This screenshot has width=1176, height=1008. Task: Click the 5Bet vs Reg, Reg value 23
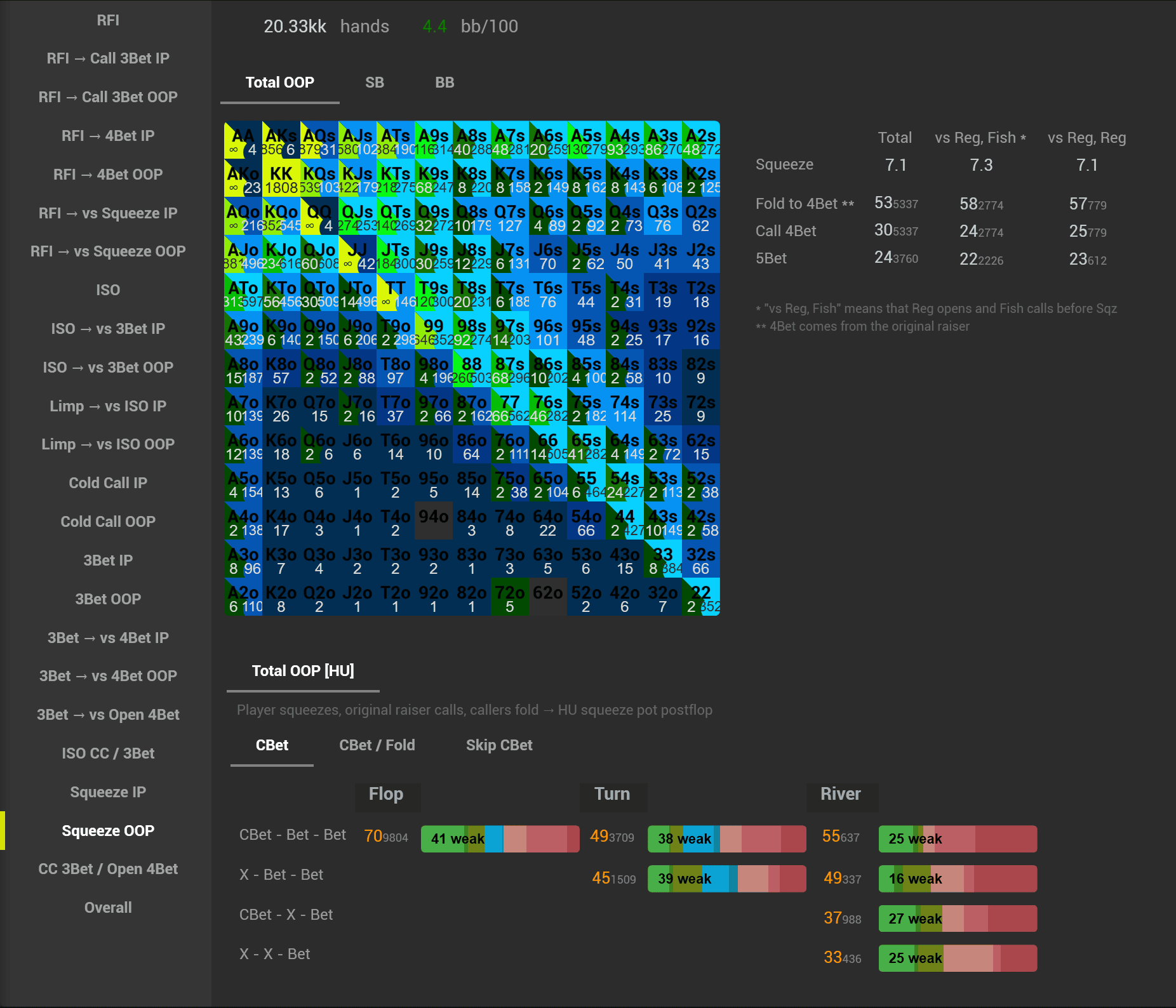coord(1078,259)
